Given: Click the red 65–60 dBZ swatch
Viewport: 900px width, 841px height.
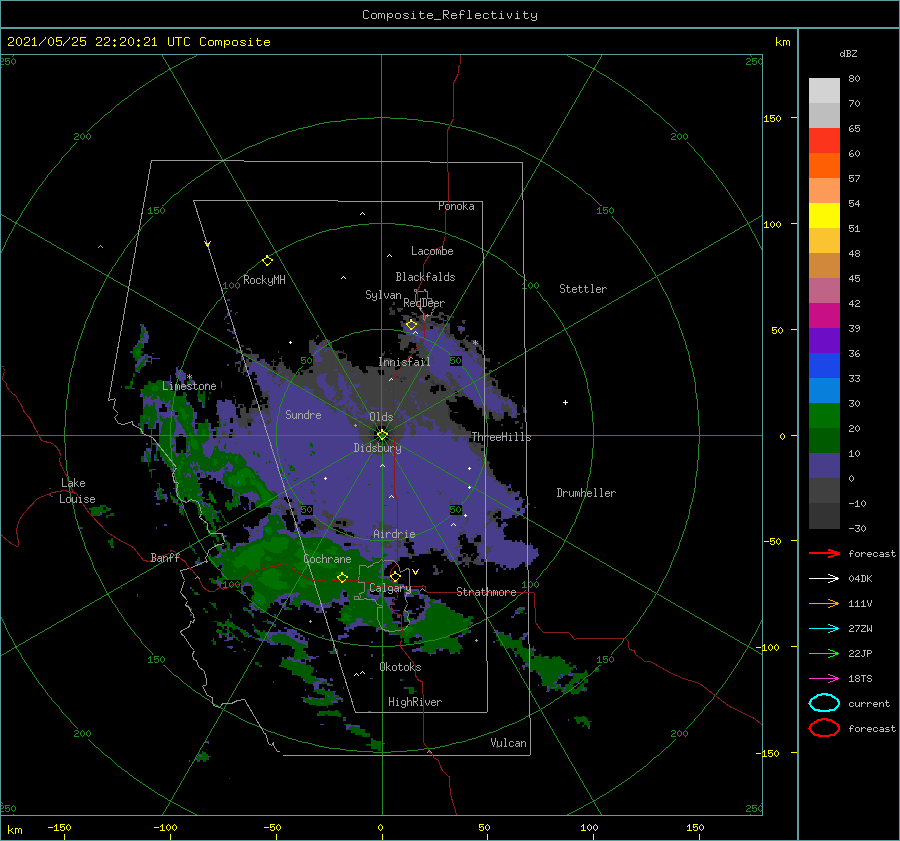Looking at the screenshot, I should click(824, 141).
